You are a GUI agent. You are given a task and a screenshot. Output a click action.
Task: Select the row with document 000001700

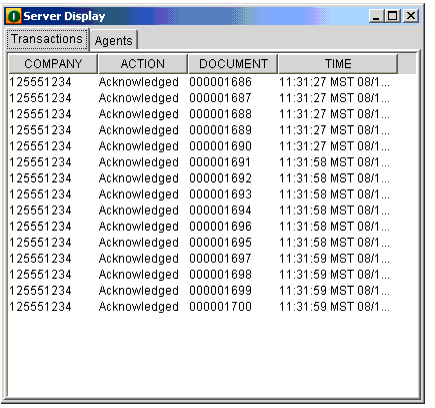(212, 307)
